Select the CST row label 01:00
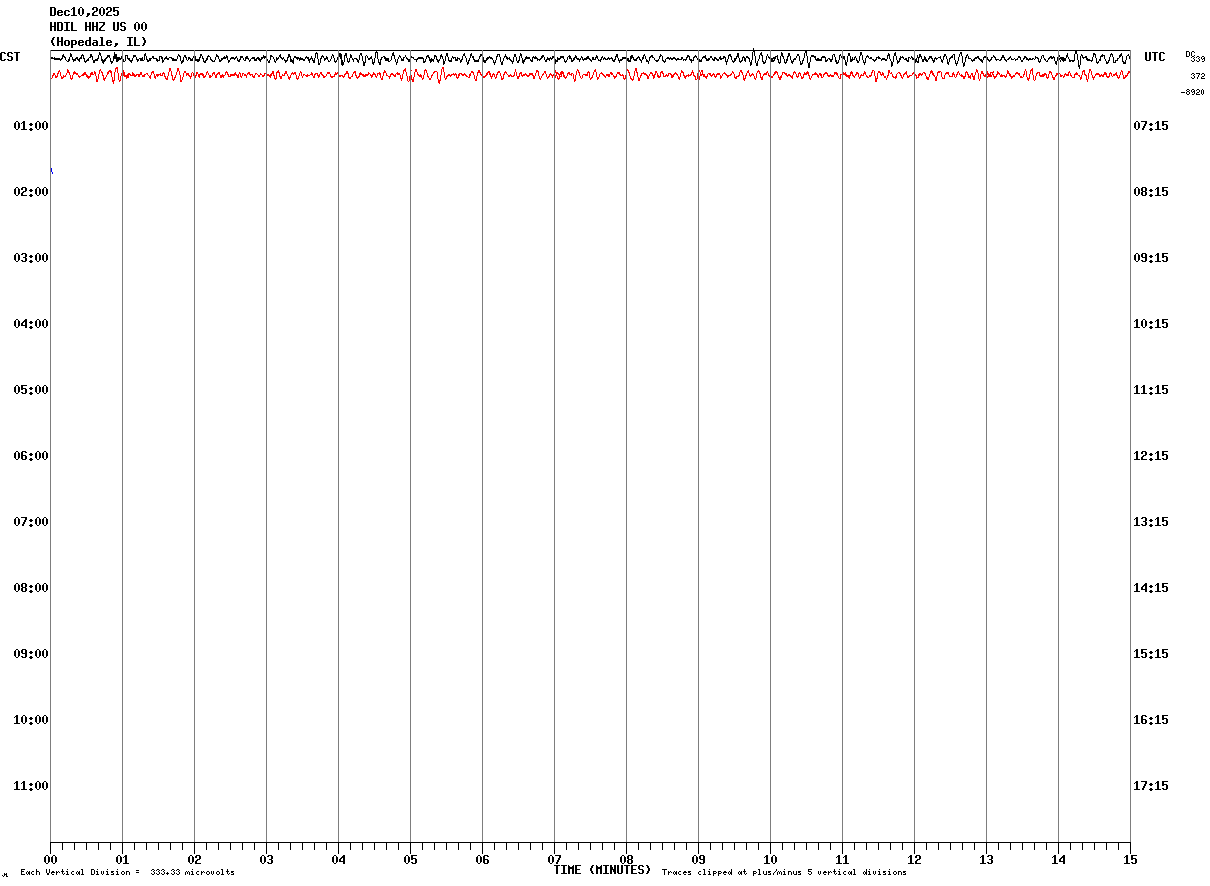1210x886 pixels. pos(31,126)
